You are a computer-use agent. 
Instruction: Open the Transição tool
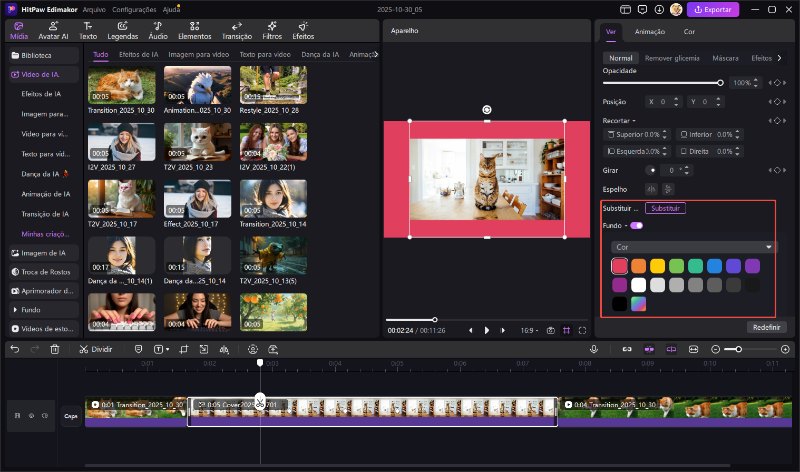(x=237, y=31)
